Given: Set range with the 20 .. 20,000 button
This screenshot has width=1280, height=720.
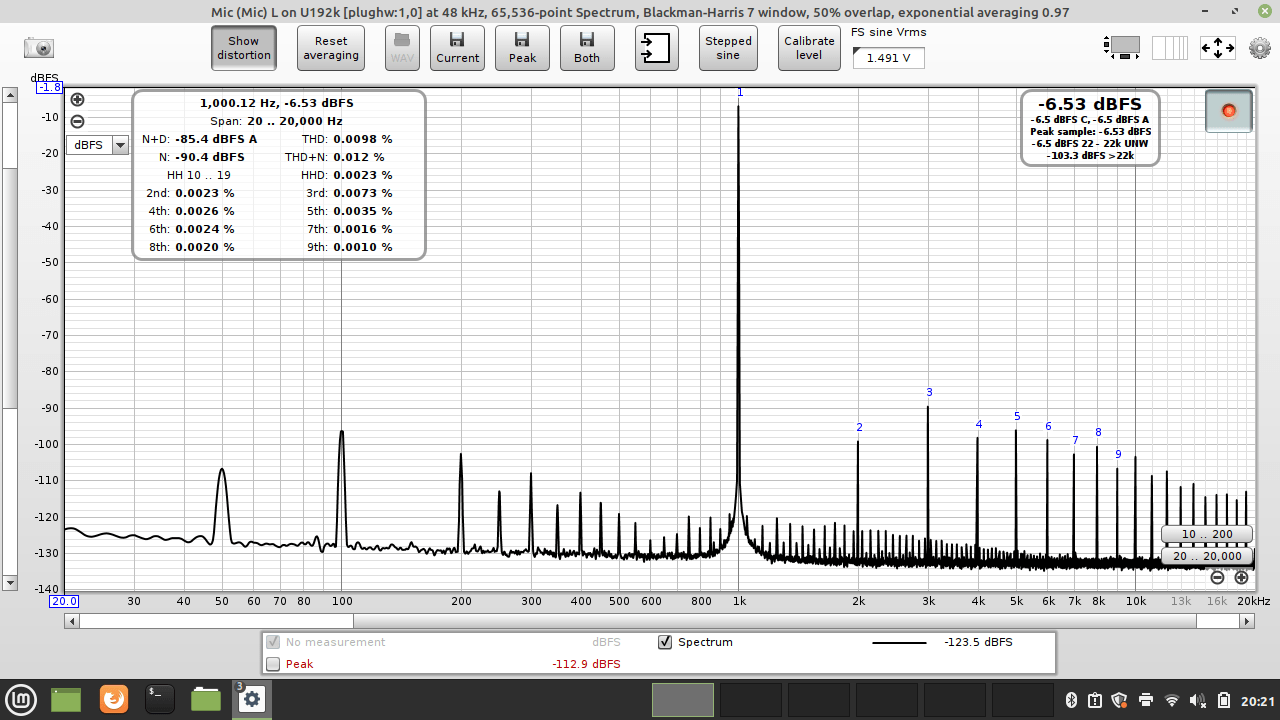Looking at the screenshot, I should pos(1206,556).
